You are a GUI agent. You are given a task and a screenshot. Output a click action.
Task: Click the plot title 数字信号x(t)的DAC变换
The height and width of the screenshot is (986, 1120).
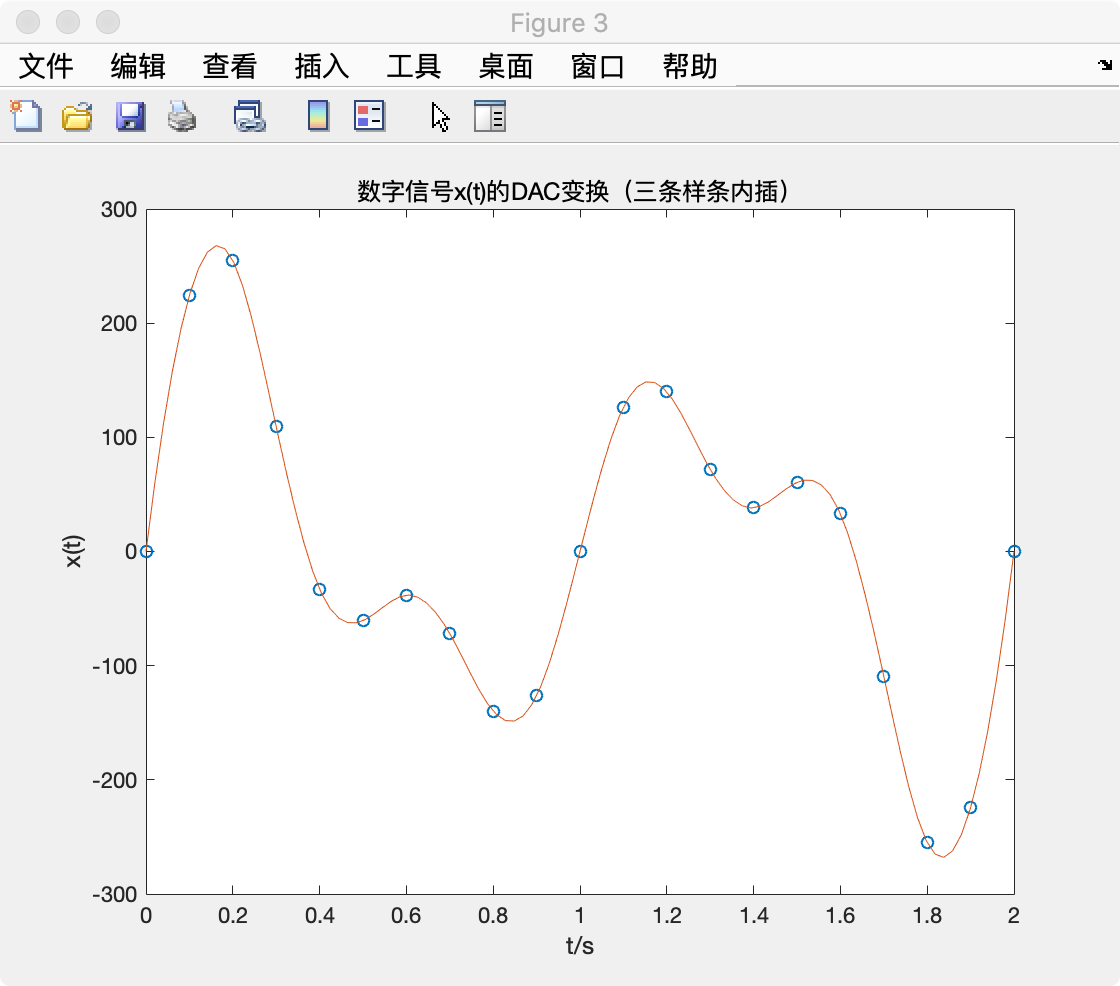click(x=573, y=191)
